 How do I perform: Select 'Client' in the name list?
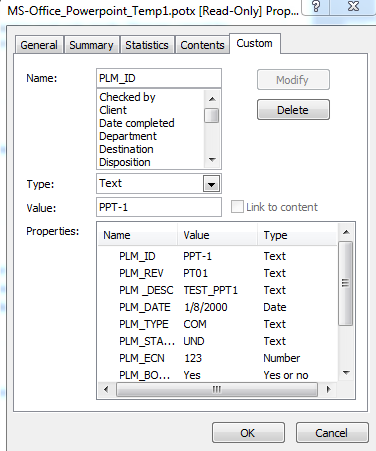[x=113, y=110]
